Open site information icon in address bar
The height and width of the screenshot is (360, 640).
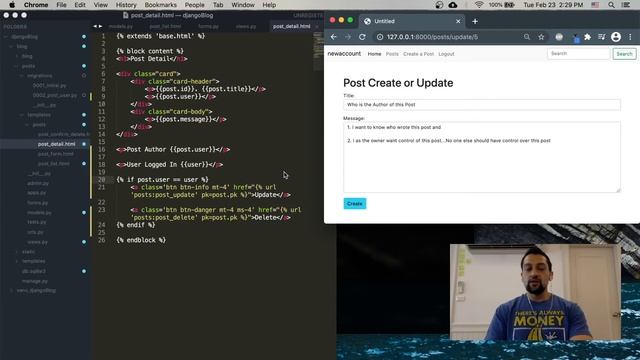coord(380,37)
